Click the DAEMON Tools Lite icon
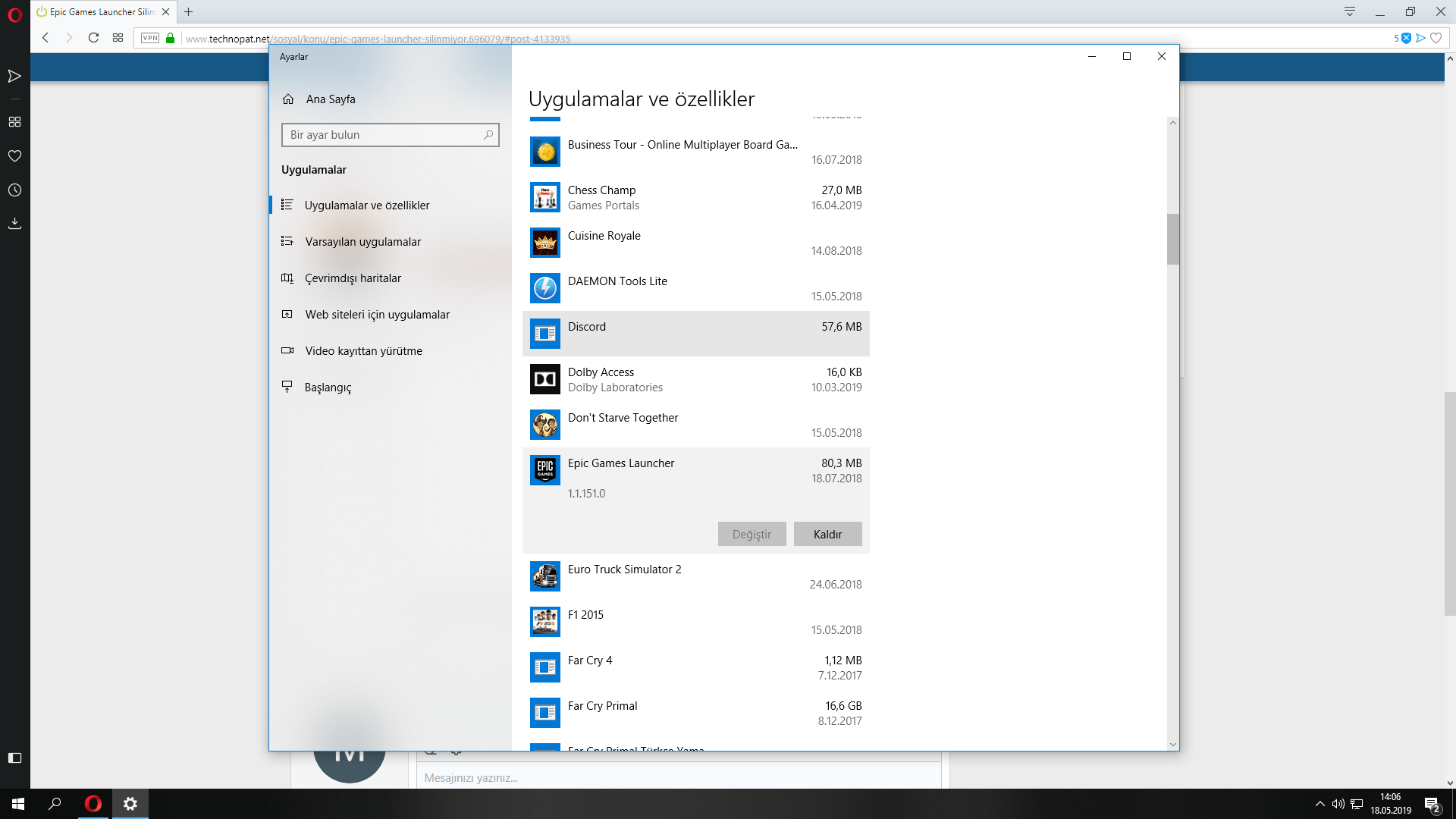Screen dimensions: 1456x819 [544, 288]
